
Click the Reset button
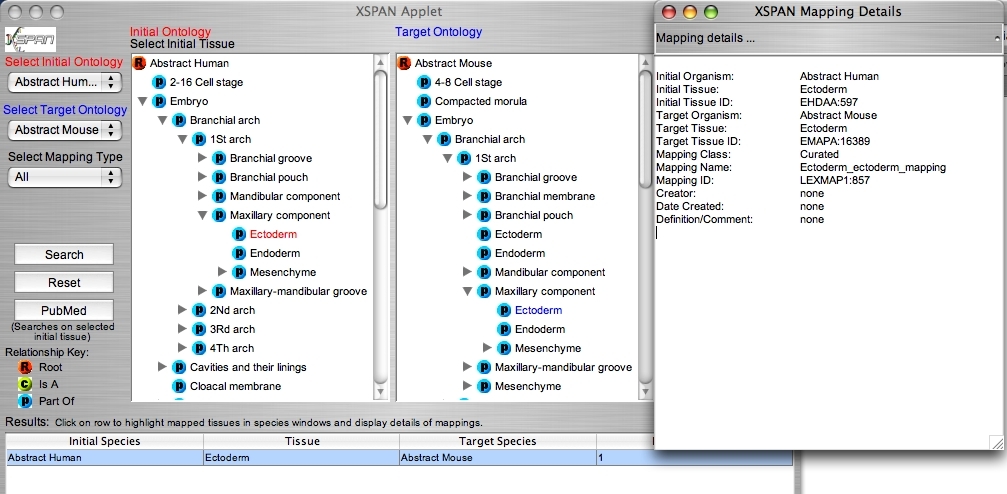point(64,283)
